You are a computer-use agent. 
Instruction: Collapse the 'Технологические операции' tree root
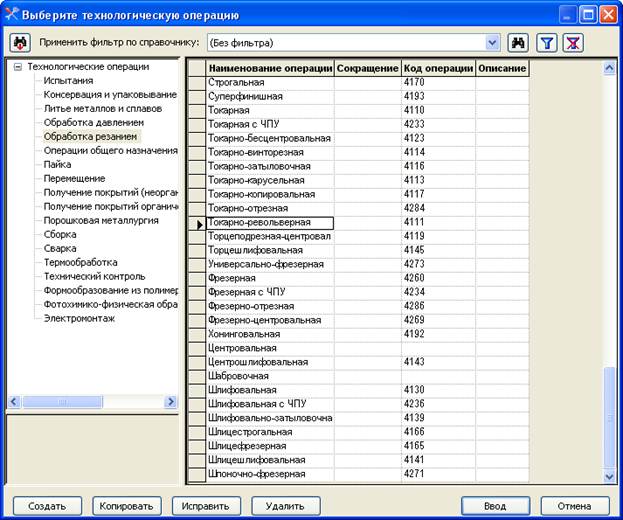pyautogui.click(x=17, y=67)
